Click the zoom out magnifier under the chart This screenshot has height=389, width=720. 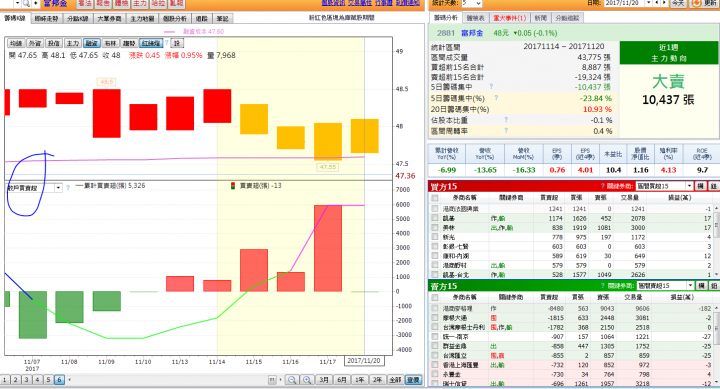point(292,380)
